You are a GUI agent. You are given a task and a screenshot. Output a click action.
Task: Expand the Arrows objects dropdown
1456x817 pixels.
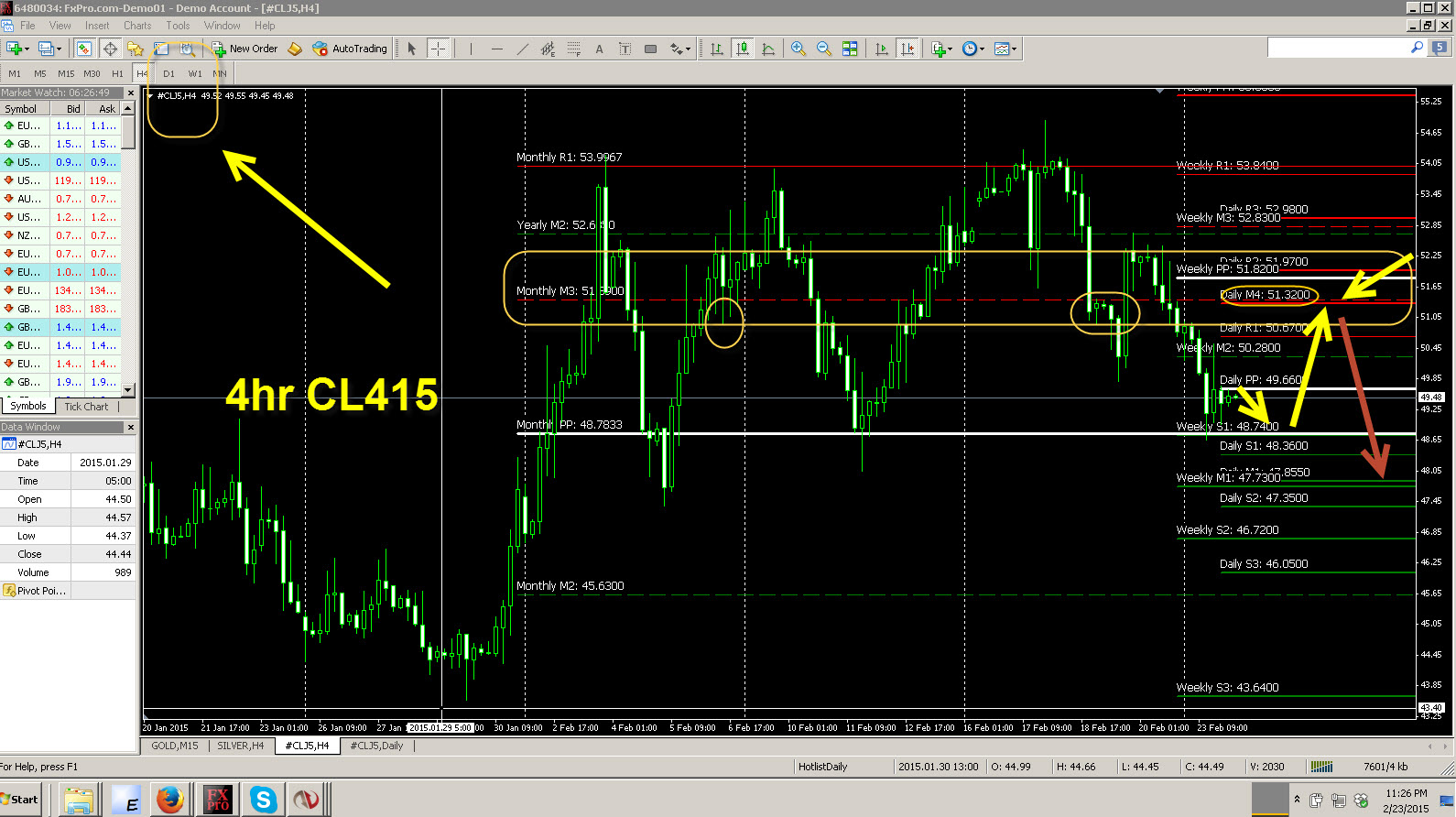[x=688, y=49]
